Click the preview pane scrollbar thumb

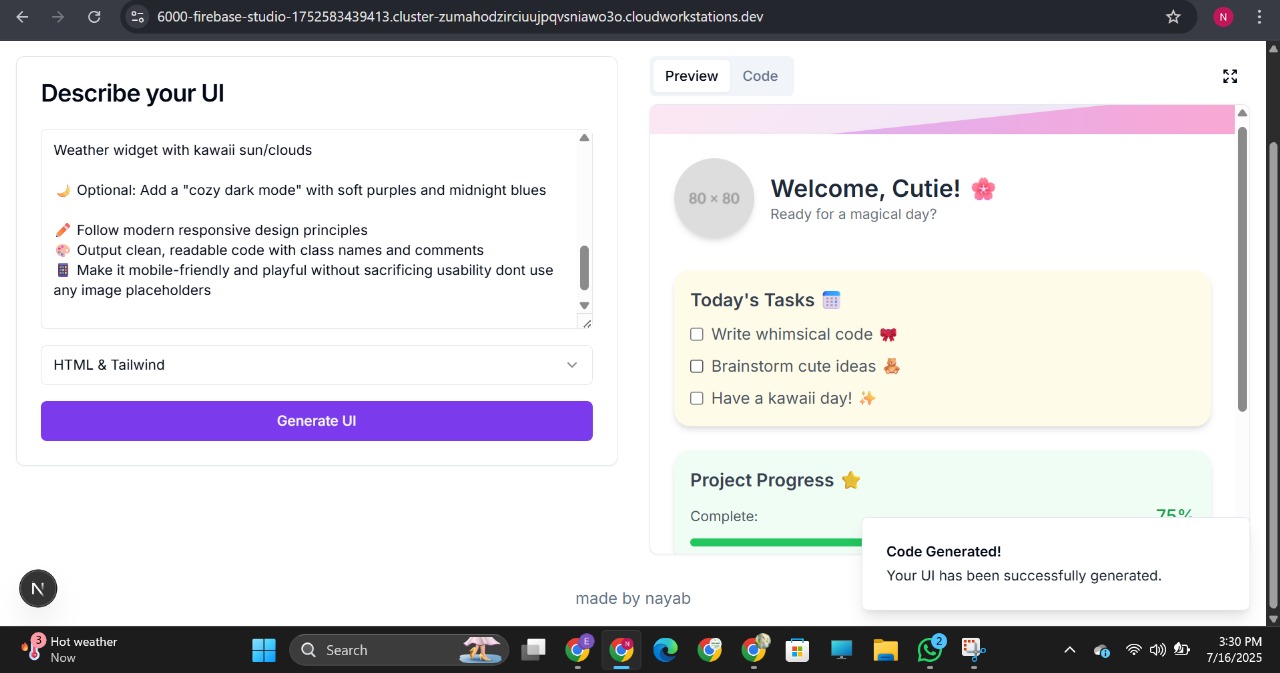[x=1243, y=268]
